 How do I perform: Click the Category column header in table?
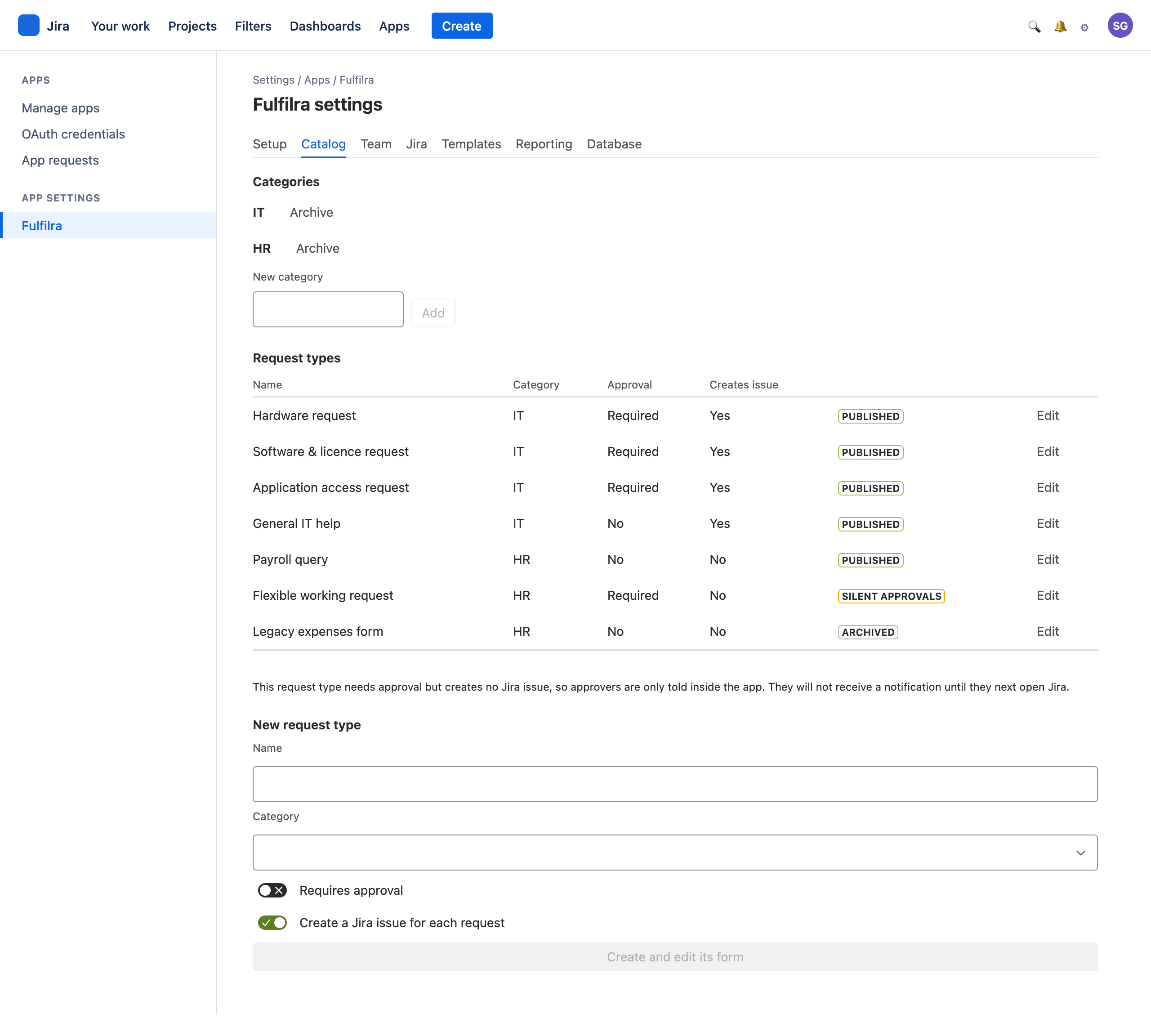click(x=536, y=385)
